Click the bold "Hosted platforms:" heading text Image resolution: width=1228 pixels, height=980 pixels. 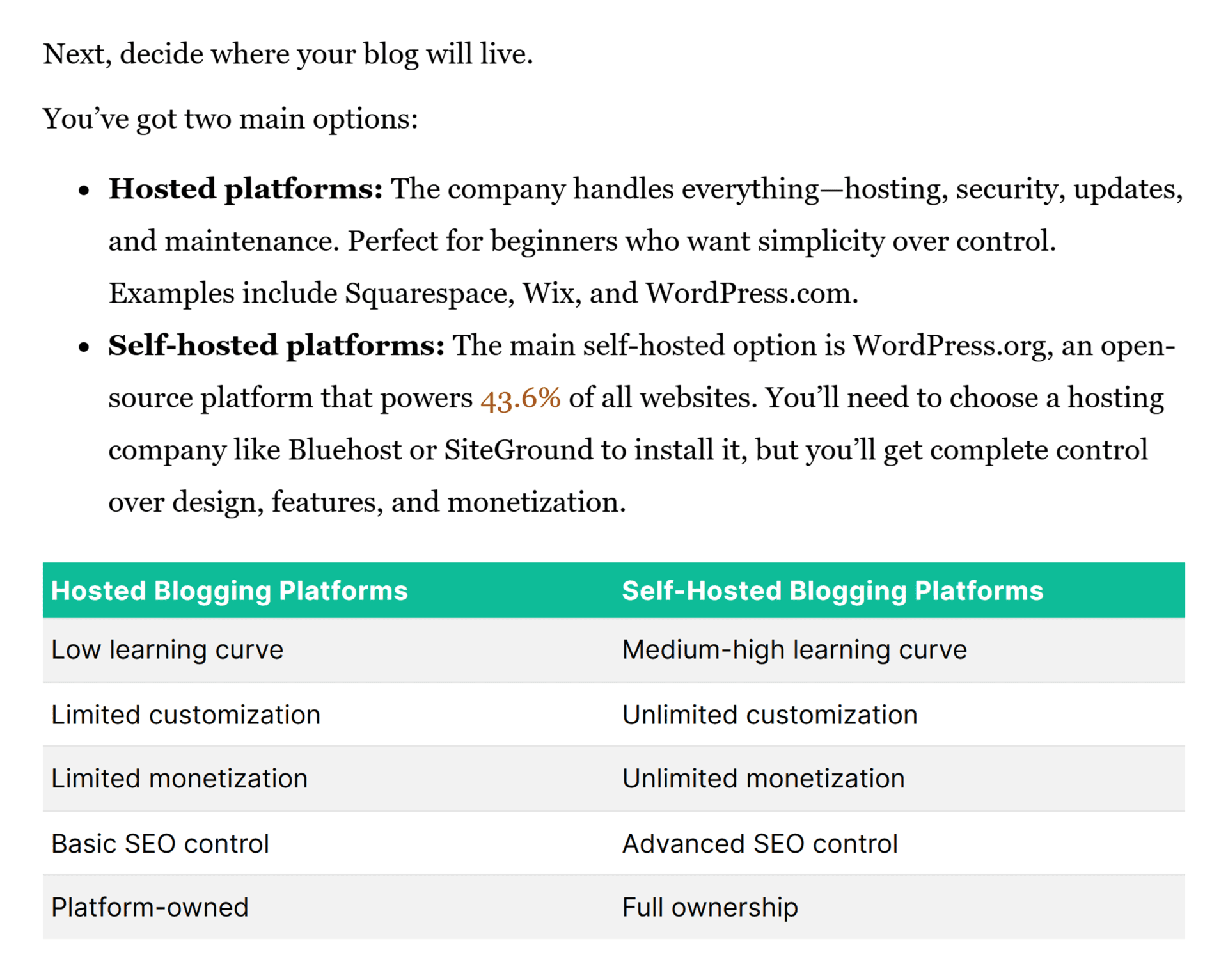click(245, 189)
